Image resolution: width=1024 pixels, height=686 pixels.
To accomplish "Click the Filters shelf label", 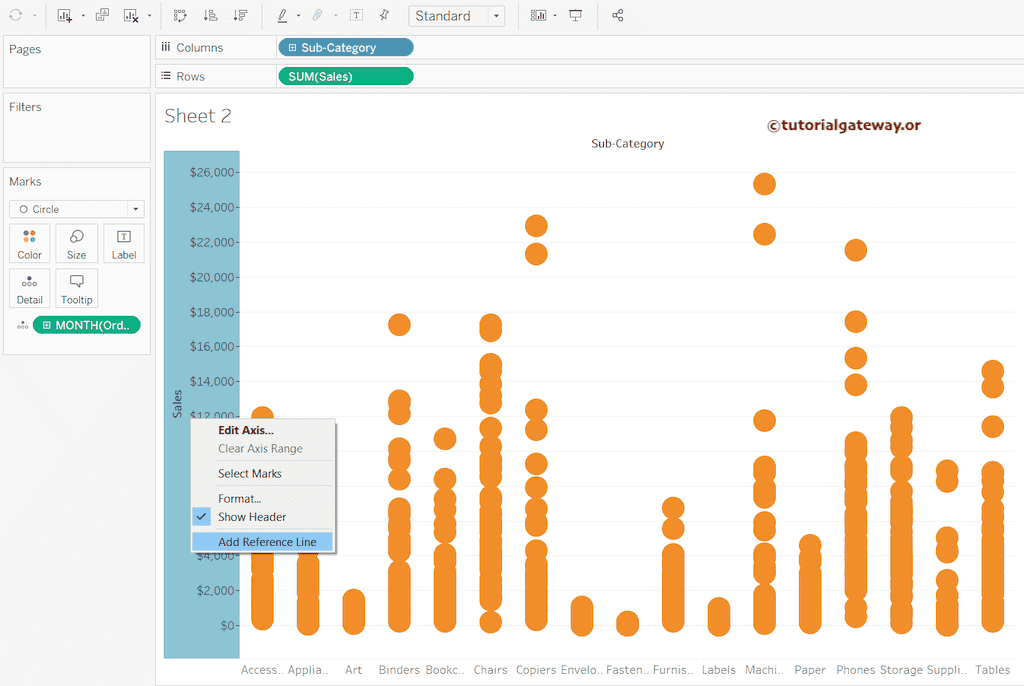I will point(25,107).
